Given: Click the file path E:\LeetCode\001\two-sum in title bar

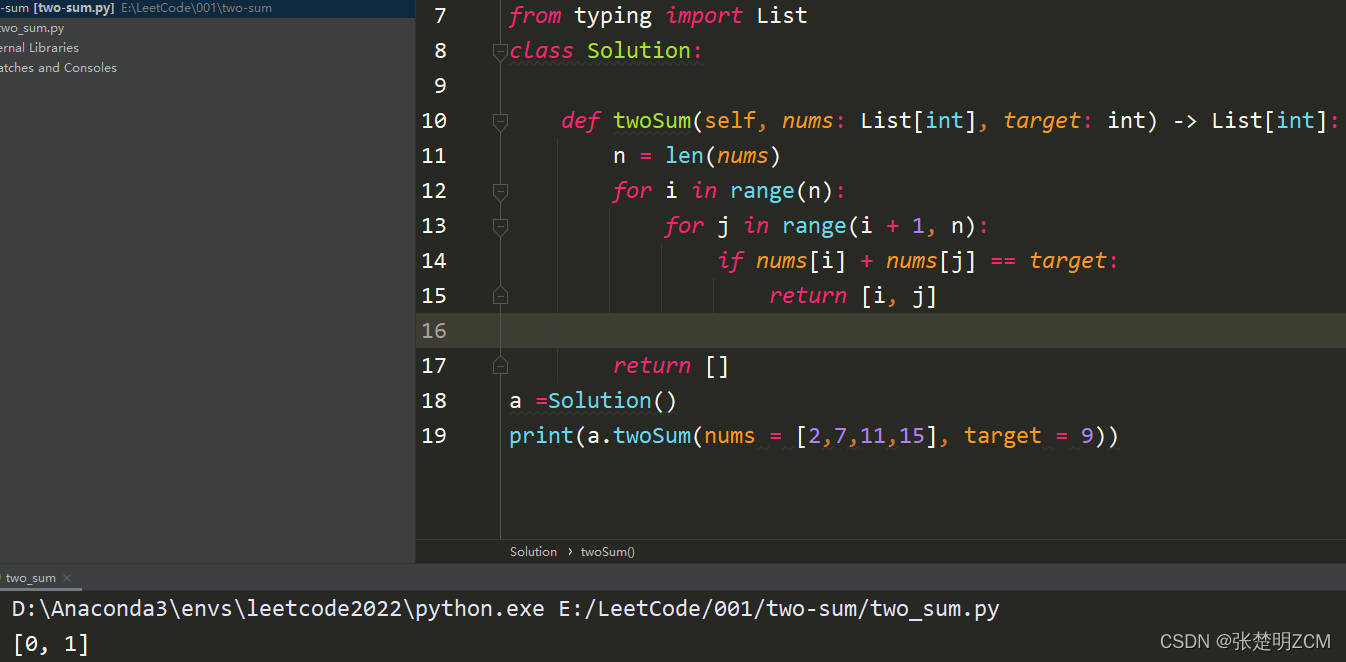Looking at the screenshot, I should [x=195, y=7].
